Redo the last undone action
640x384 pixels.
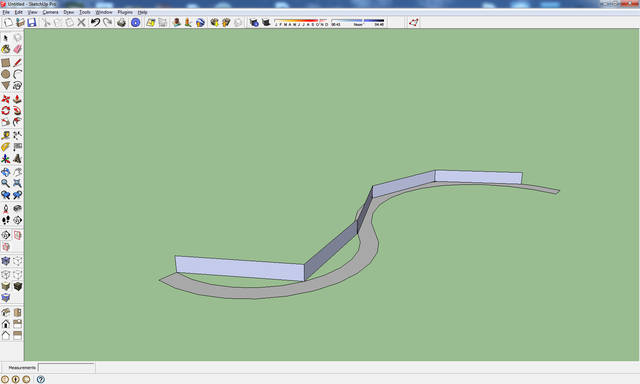107,22
